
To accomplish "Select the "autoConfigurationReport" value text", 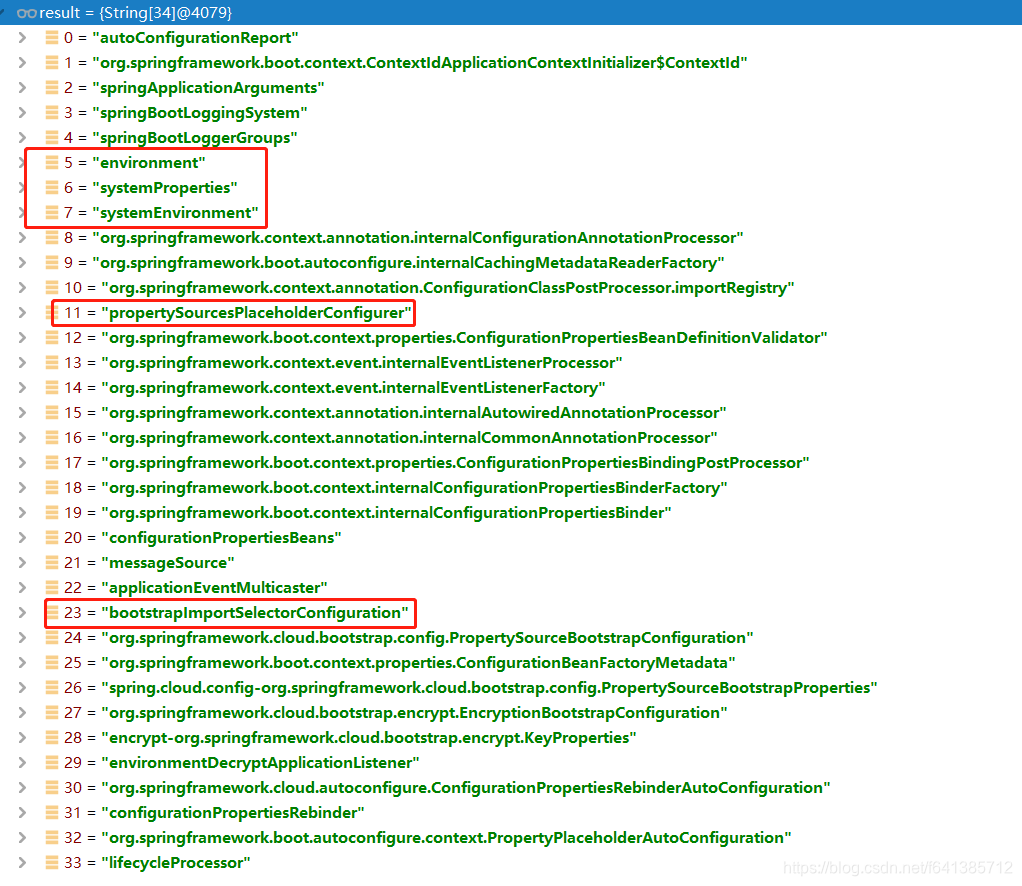I will 196,38.
